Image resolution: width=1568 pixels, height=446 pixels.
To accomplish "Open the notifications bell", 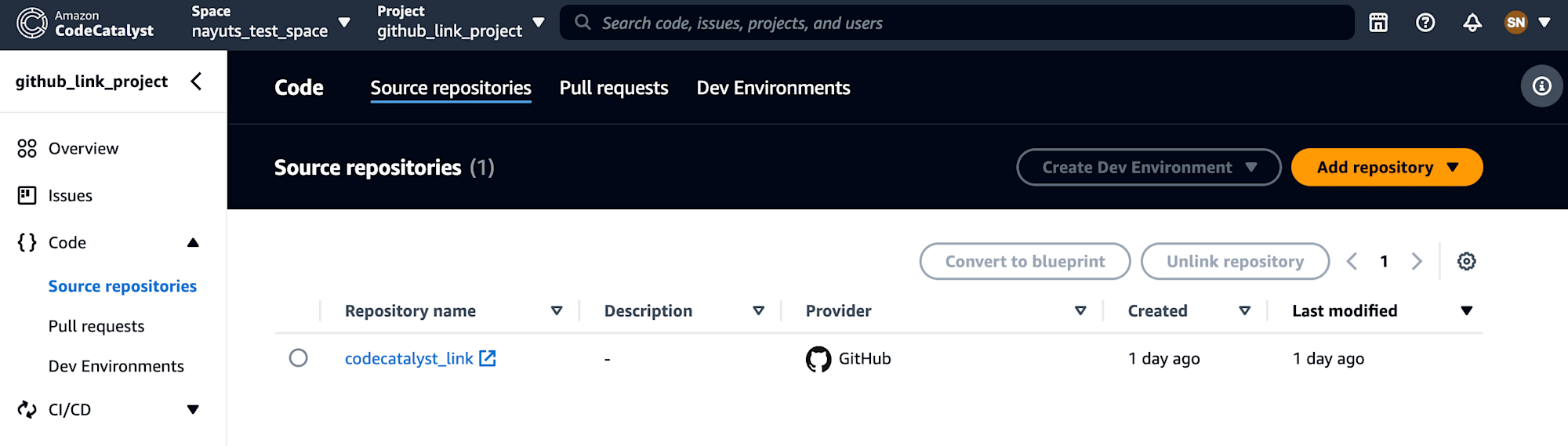I will pos(1472,23).
